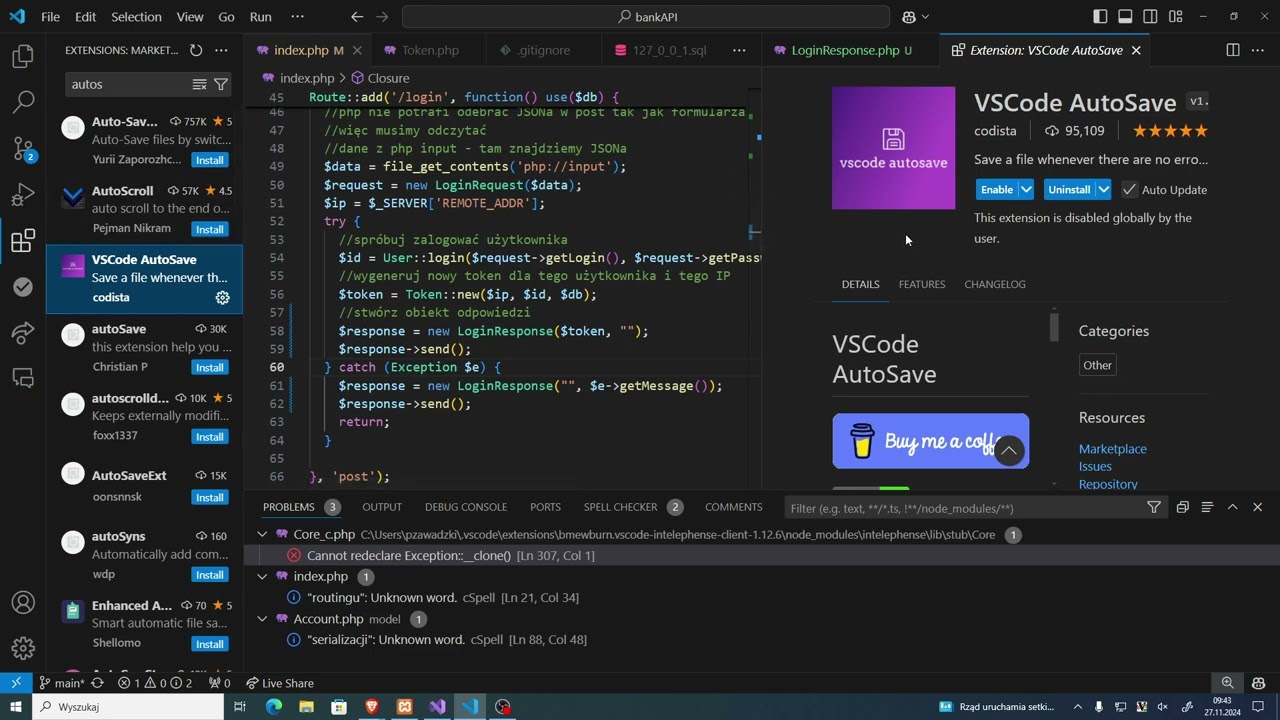
Task: Open Copilot icon in title bar
Action: coord(908,17)
